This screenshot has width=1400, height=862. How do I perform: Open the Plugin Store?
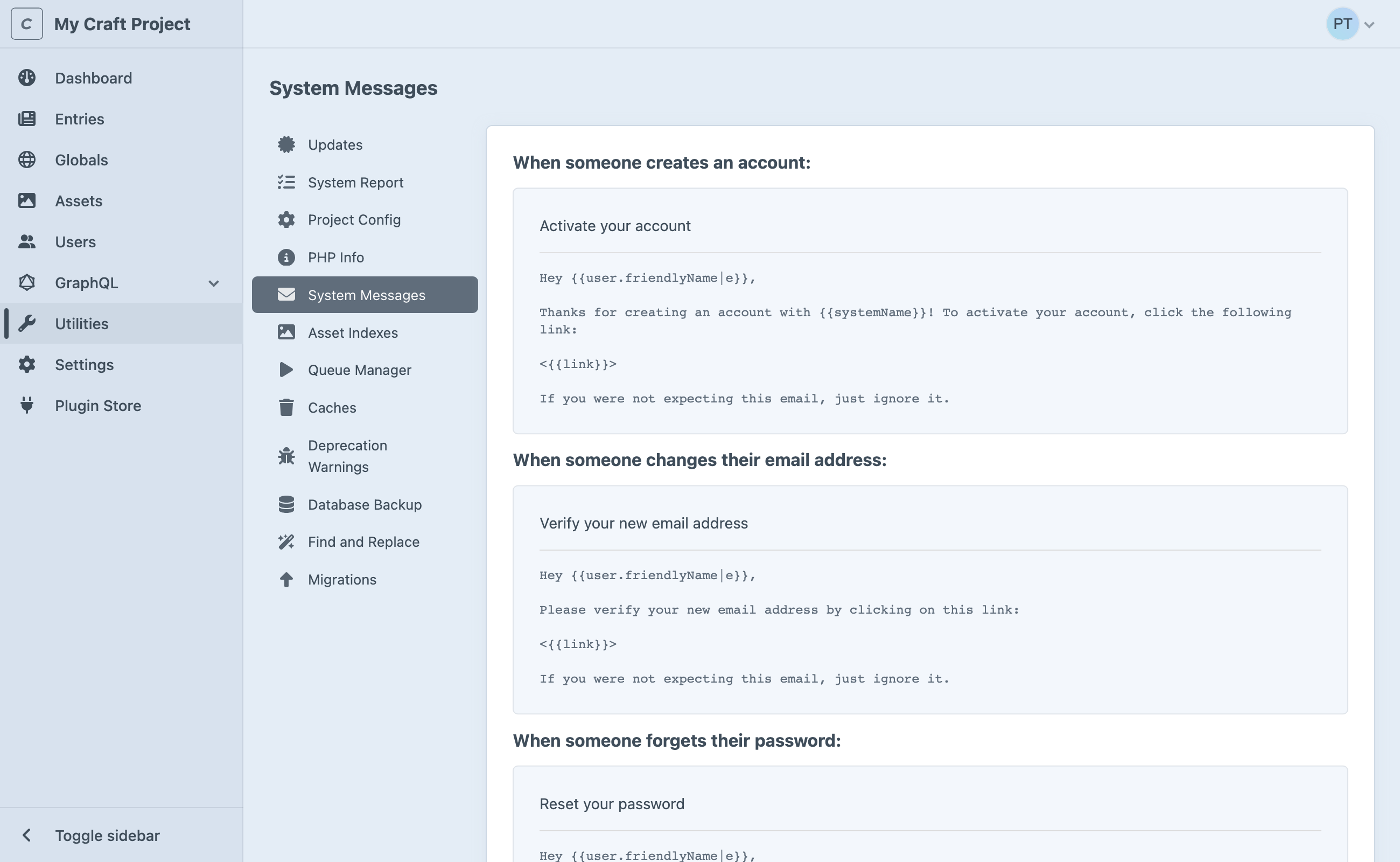pos(98,405)
